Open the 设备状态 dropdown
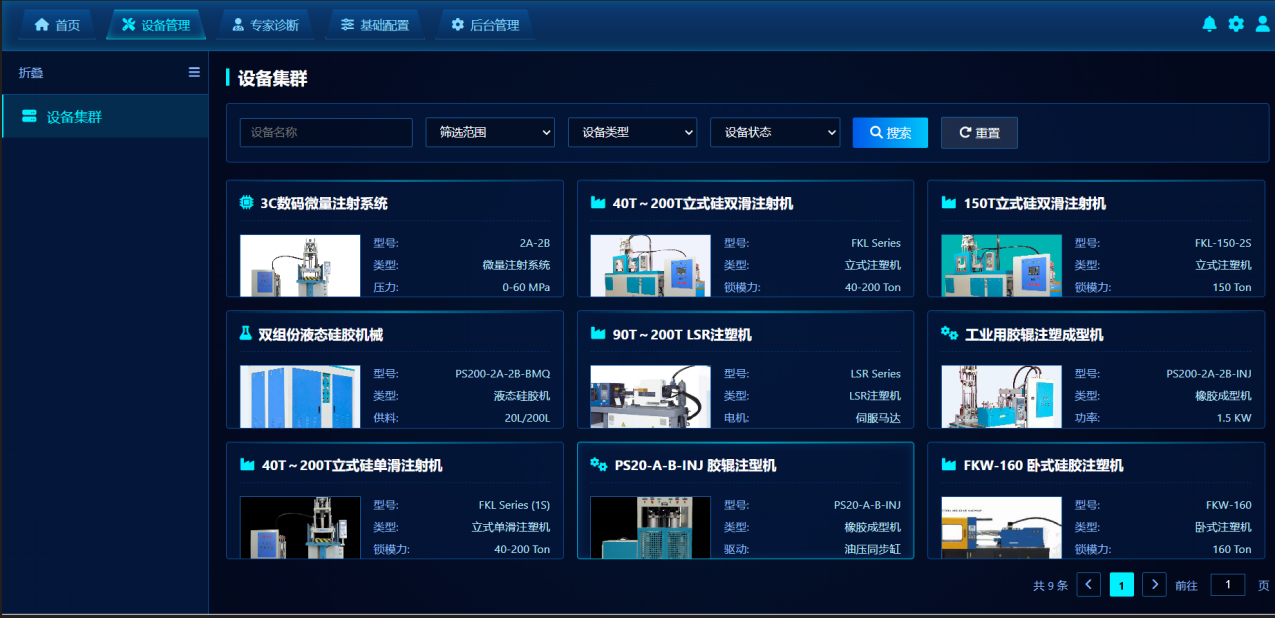 [x=774, y=132]
